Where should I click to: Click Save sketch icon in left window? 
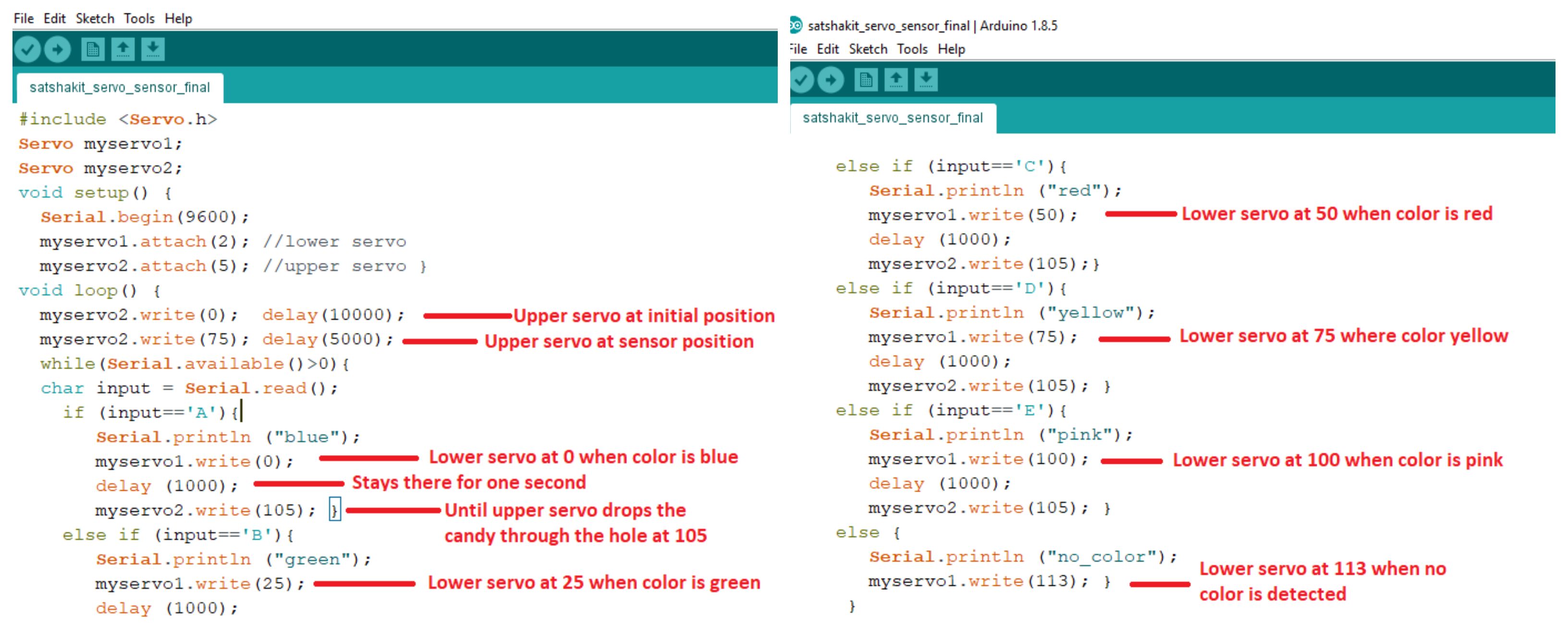[x=153, y=50]
